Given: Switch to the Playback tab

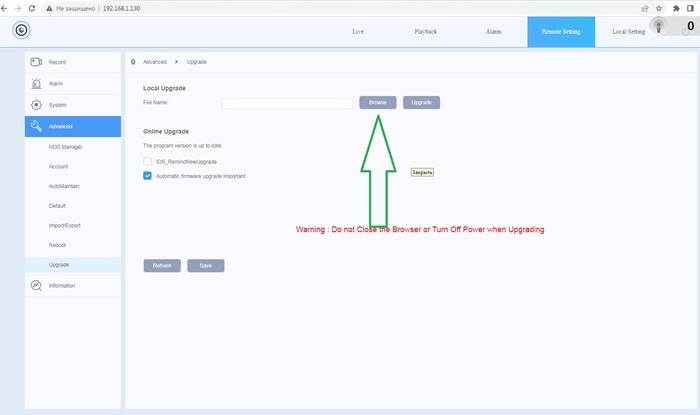Looking at the screenshot, I should point(425,32).
